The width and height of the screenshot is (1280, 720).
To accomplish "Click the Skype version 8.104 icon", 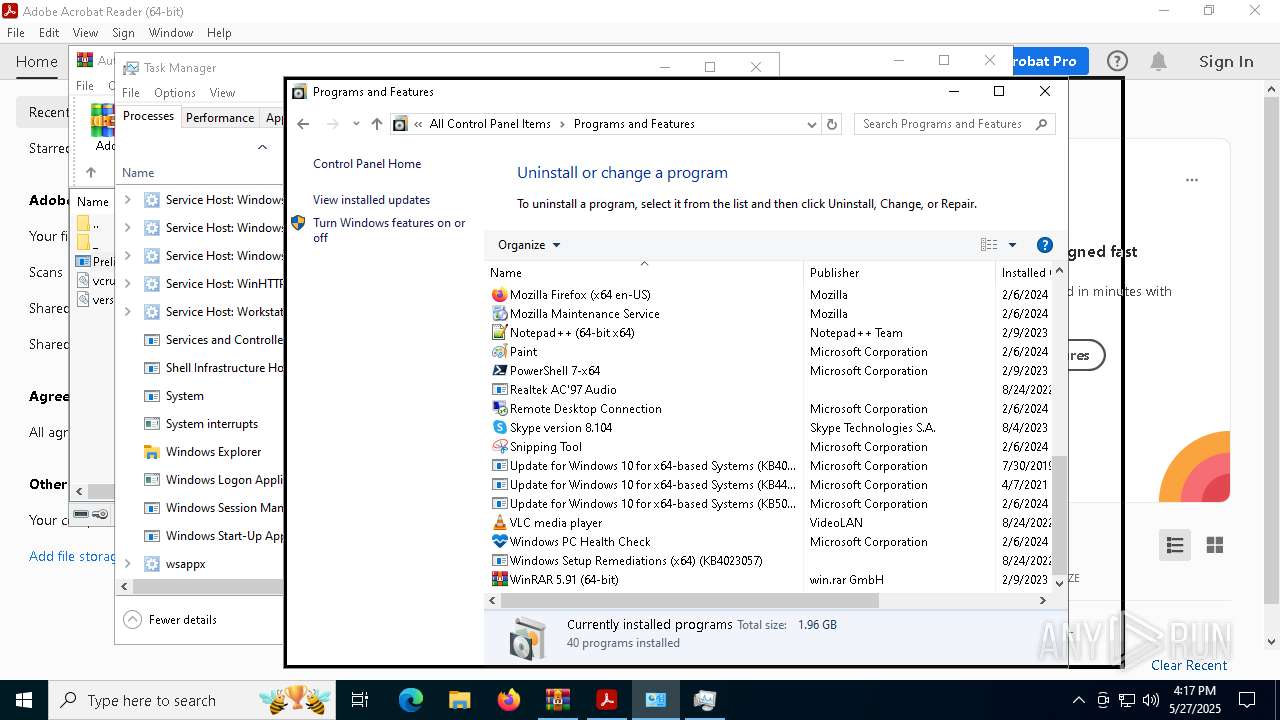I will coord(500,428).
